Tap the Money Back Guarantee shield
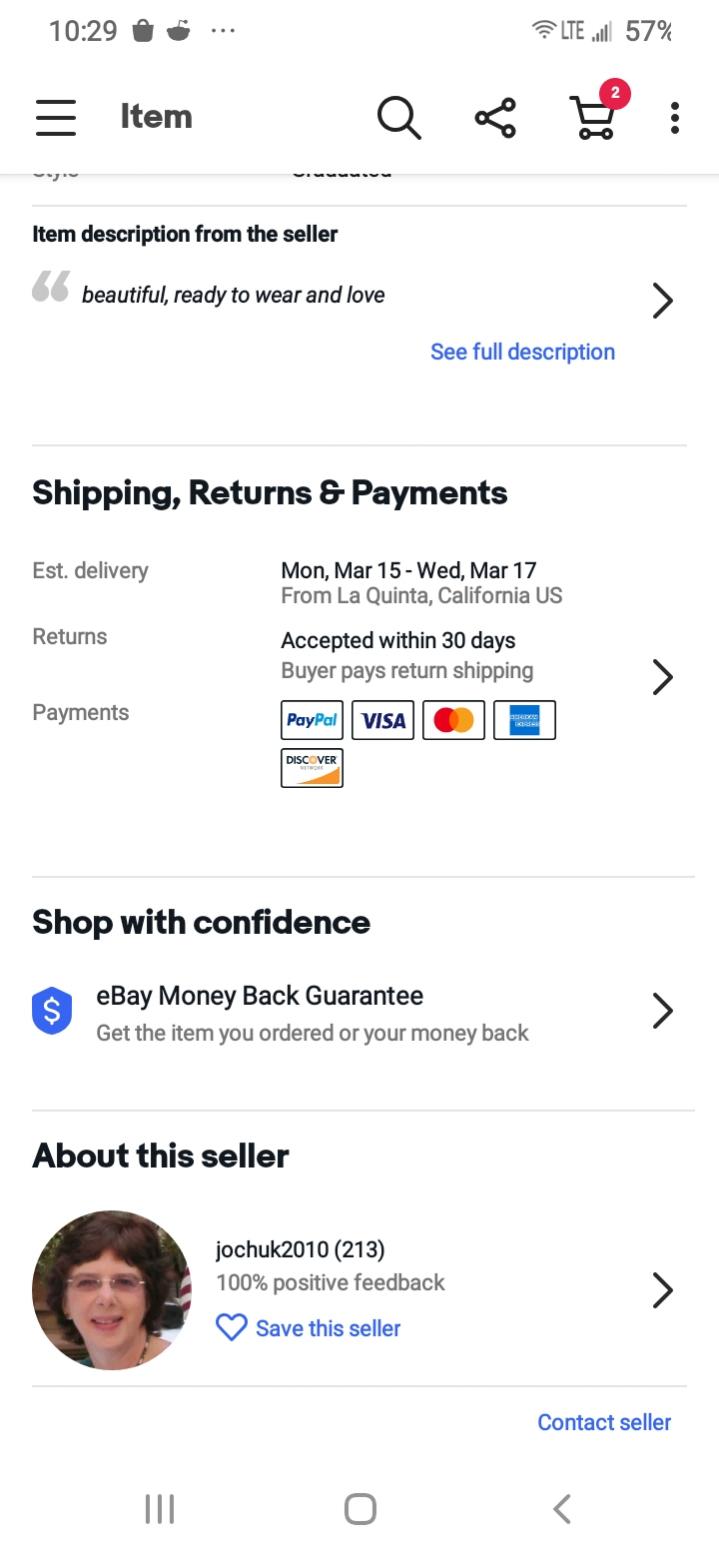719x1558 pixels. click(x=52, y=1011)
